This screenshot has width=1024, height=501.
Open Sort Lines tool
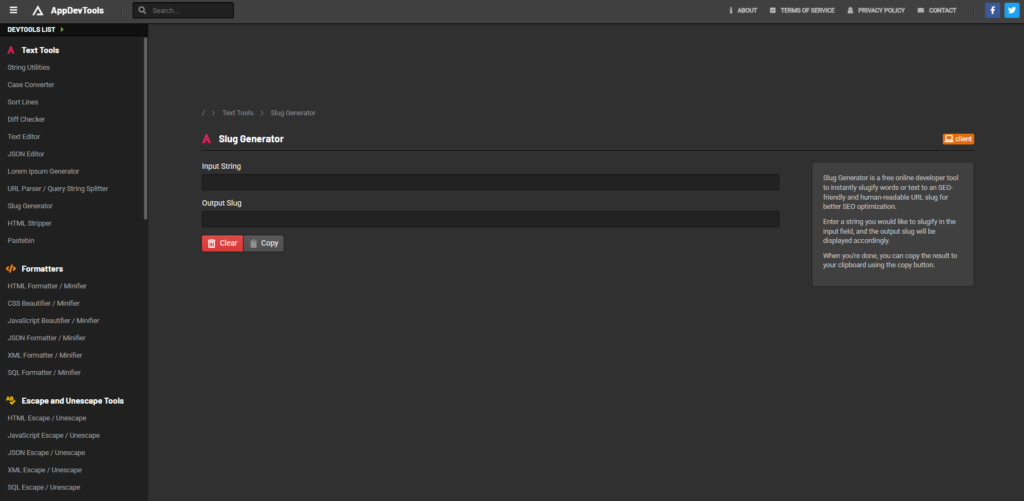(23, 102)
